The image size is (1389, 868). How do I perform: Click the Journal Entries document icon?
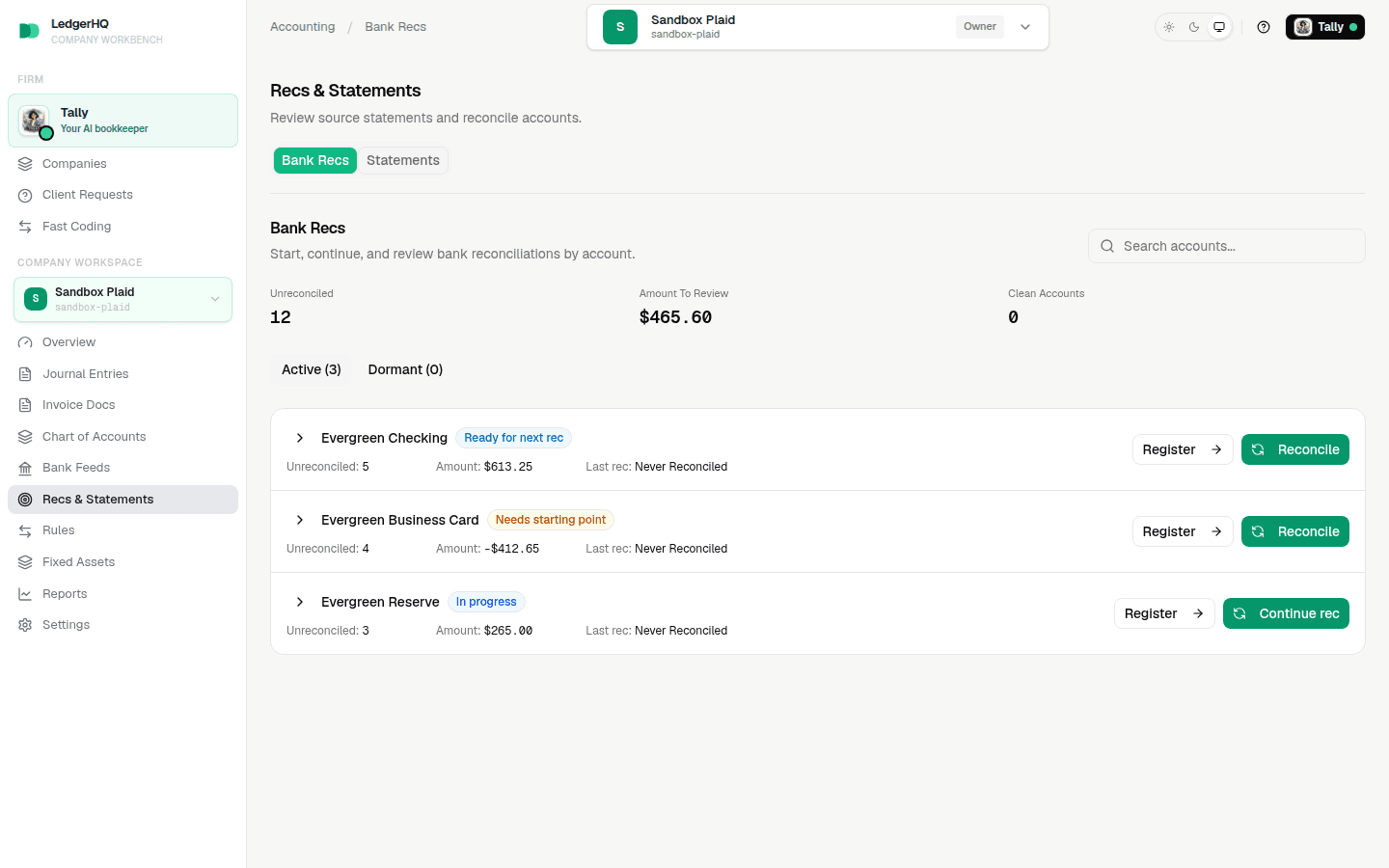point(25,374)
